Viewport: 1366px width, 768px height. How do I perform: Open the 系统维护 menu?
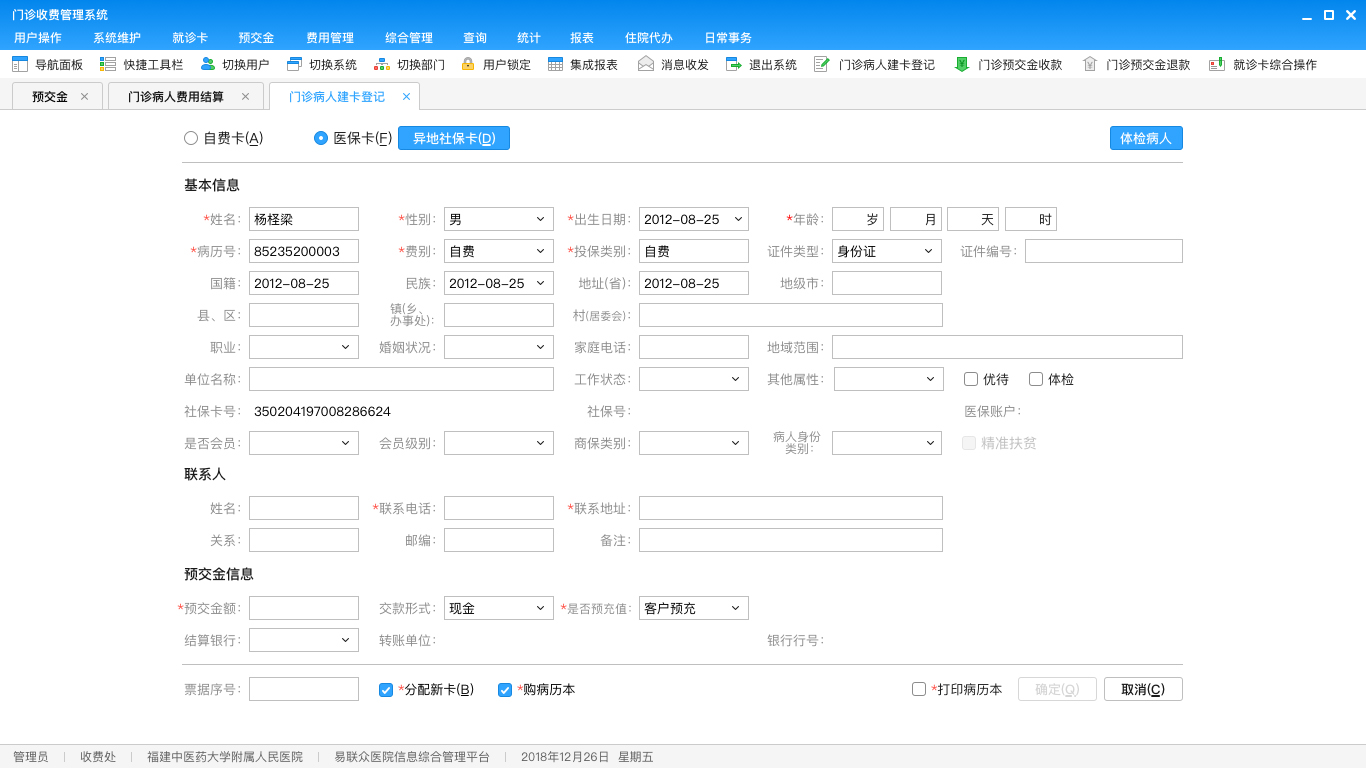click(117, 38)
